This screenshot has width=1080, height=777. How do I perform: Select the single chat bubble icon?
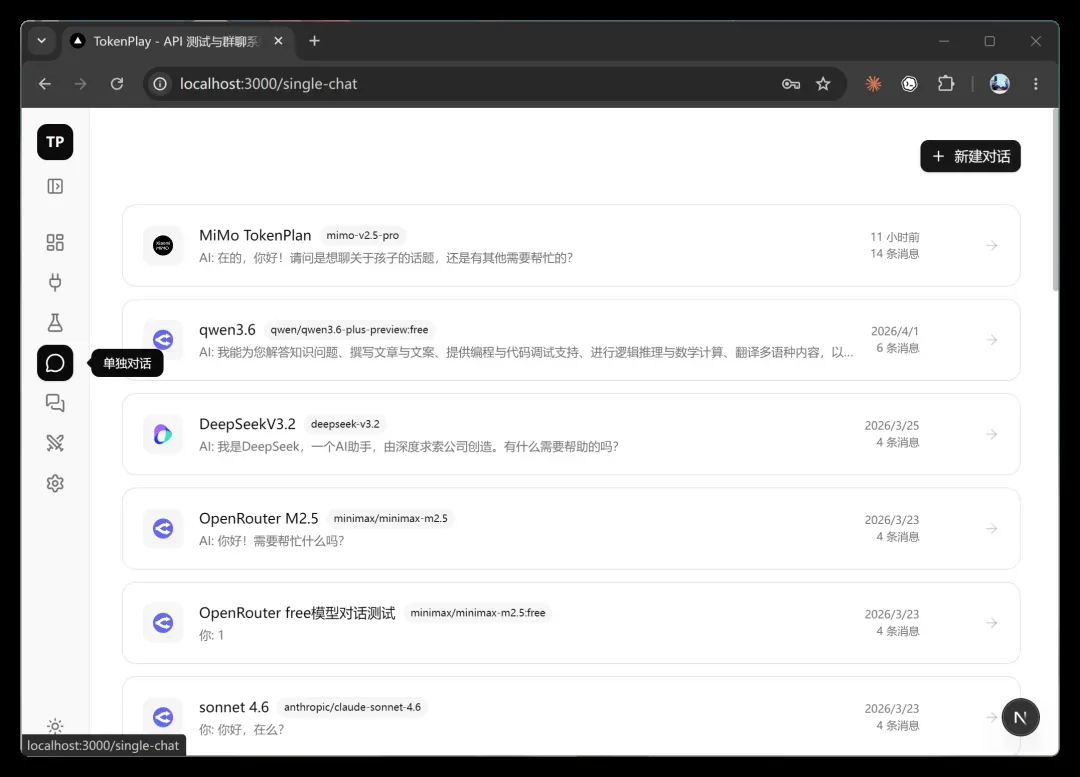point(55,363)
